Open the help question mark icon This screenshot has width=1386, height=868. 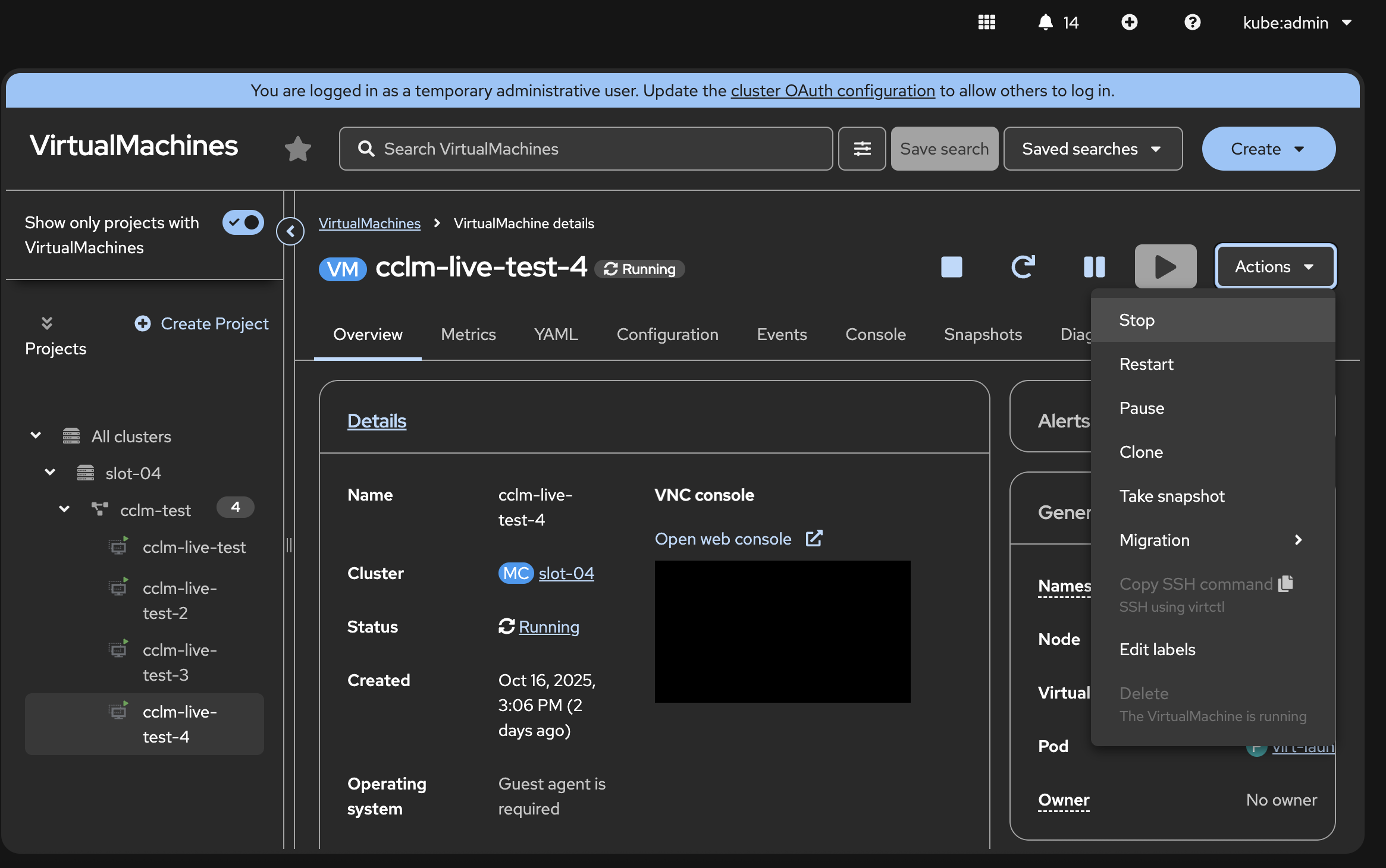[1192, 23]
